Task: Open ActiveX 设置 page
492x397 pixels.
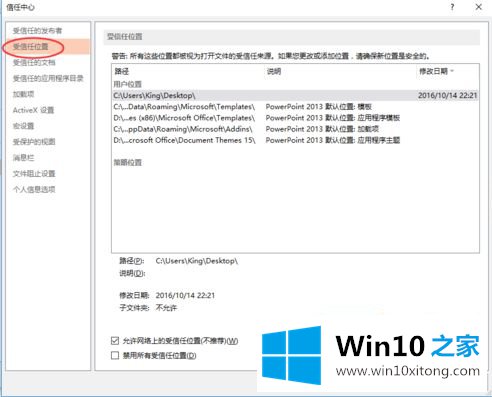Action: (33, 110)
